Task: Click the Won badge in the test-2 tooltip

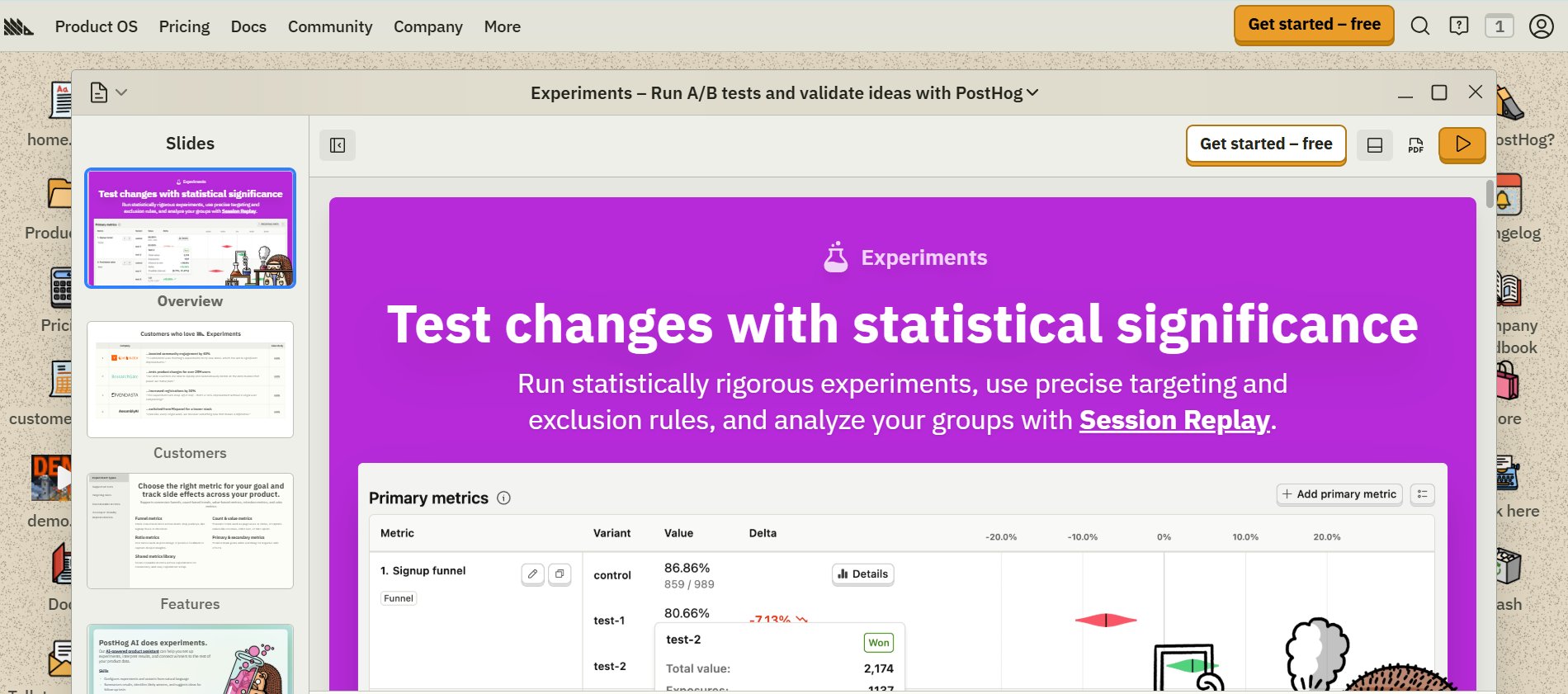Action: 879,643
